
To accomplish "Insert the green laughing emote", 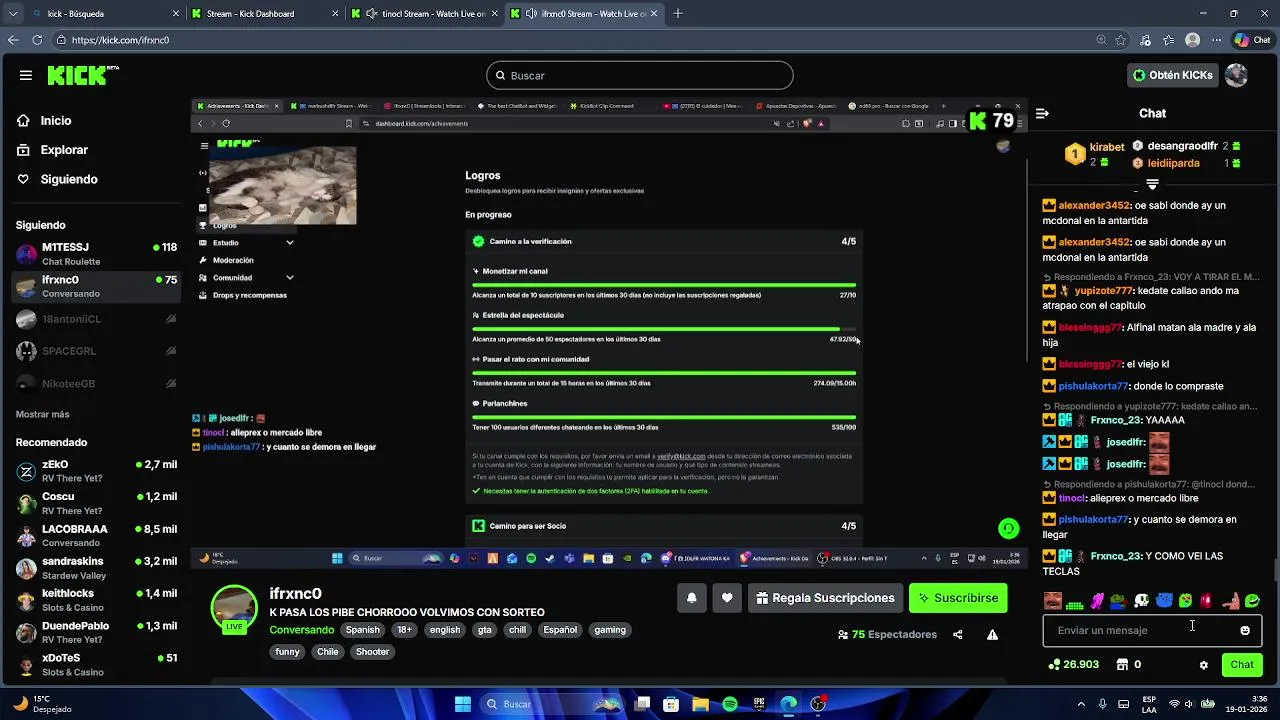I will (x=1252, y=601).
